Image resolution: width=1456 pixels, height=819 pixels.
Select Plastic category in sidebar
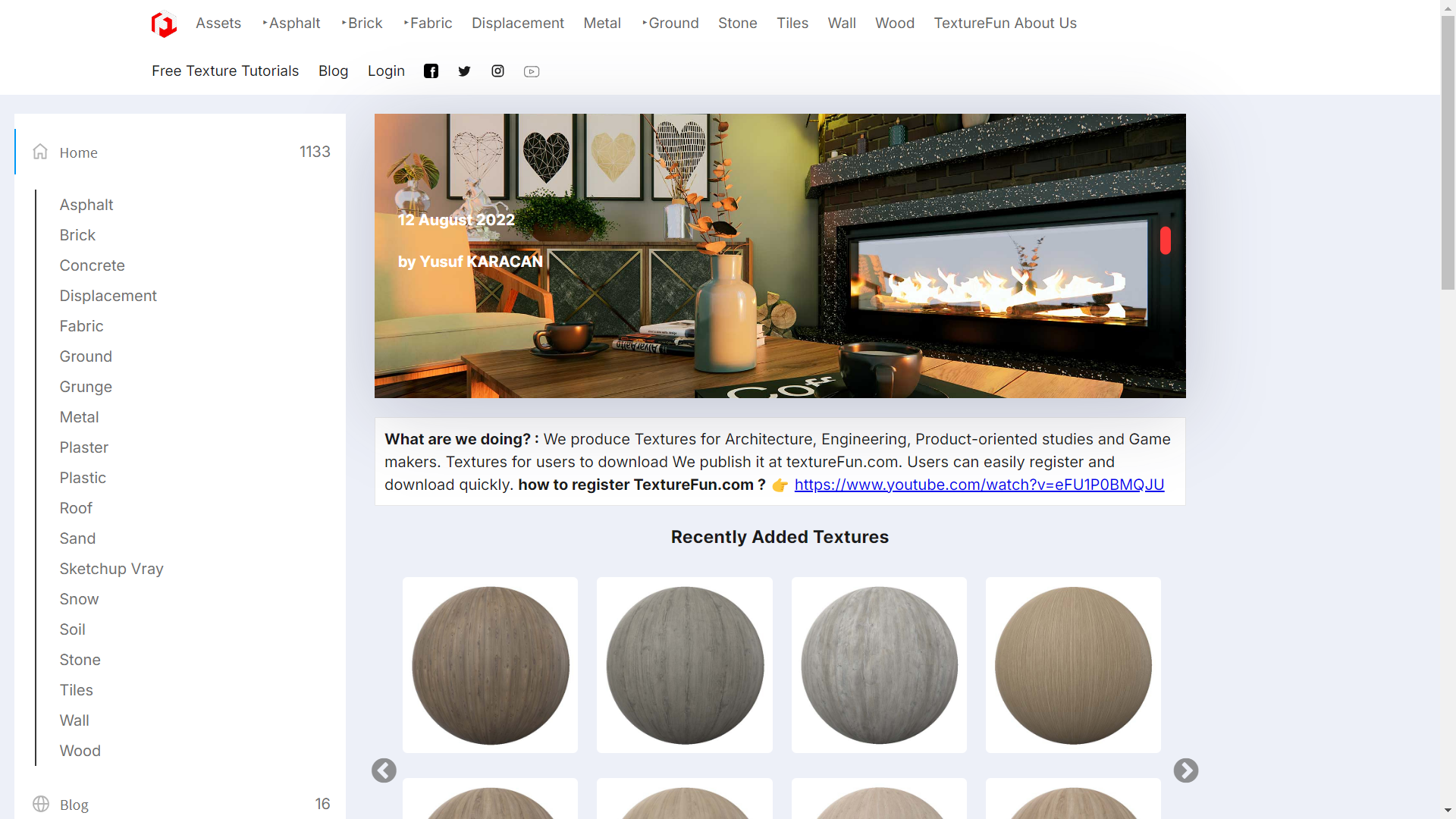click(x=83, y=478)
